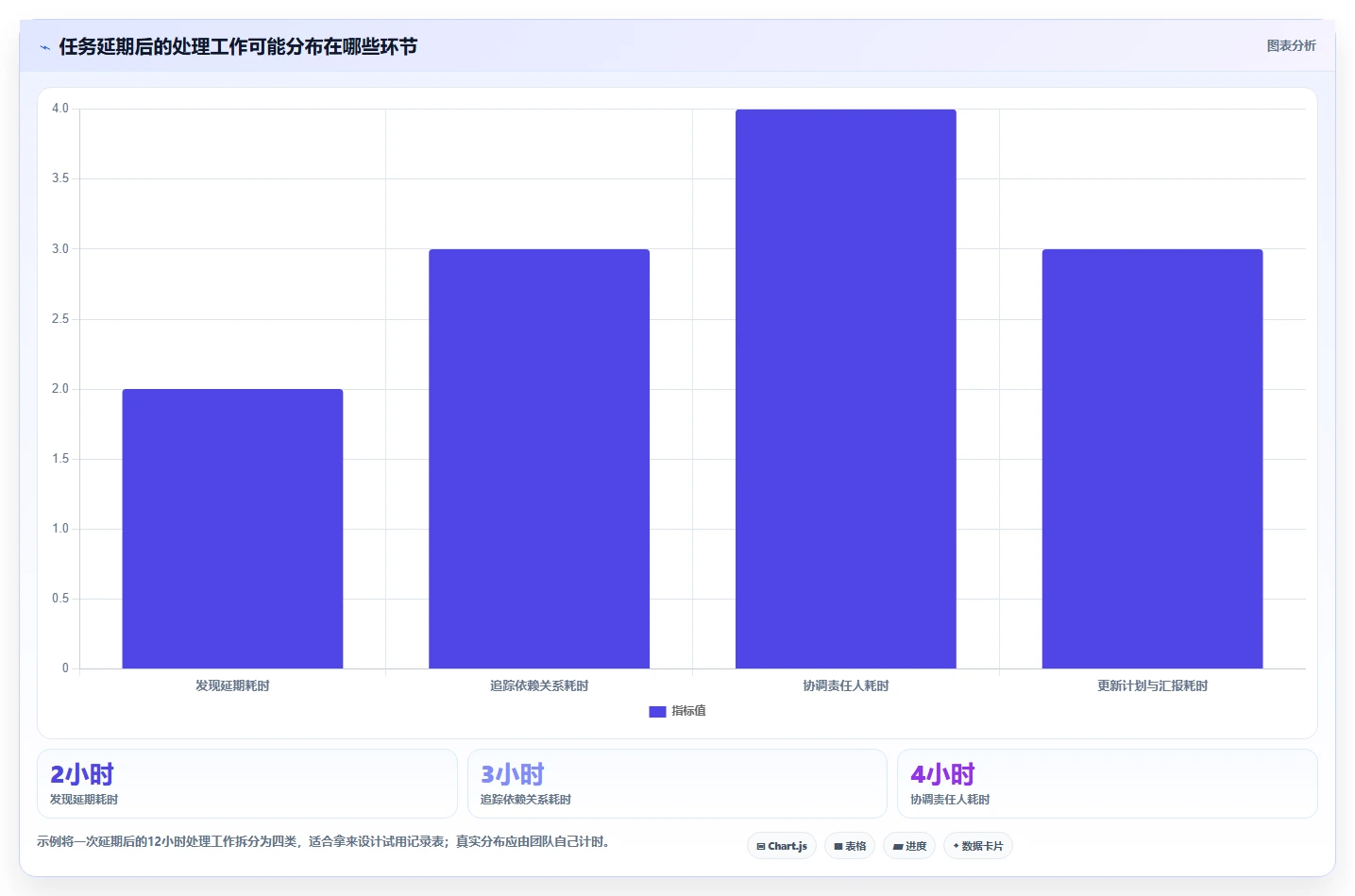
Task: Click the 更新计划与汇报耗时 x-axis label
Action: click(x=1152, y=685)
